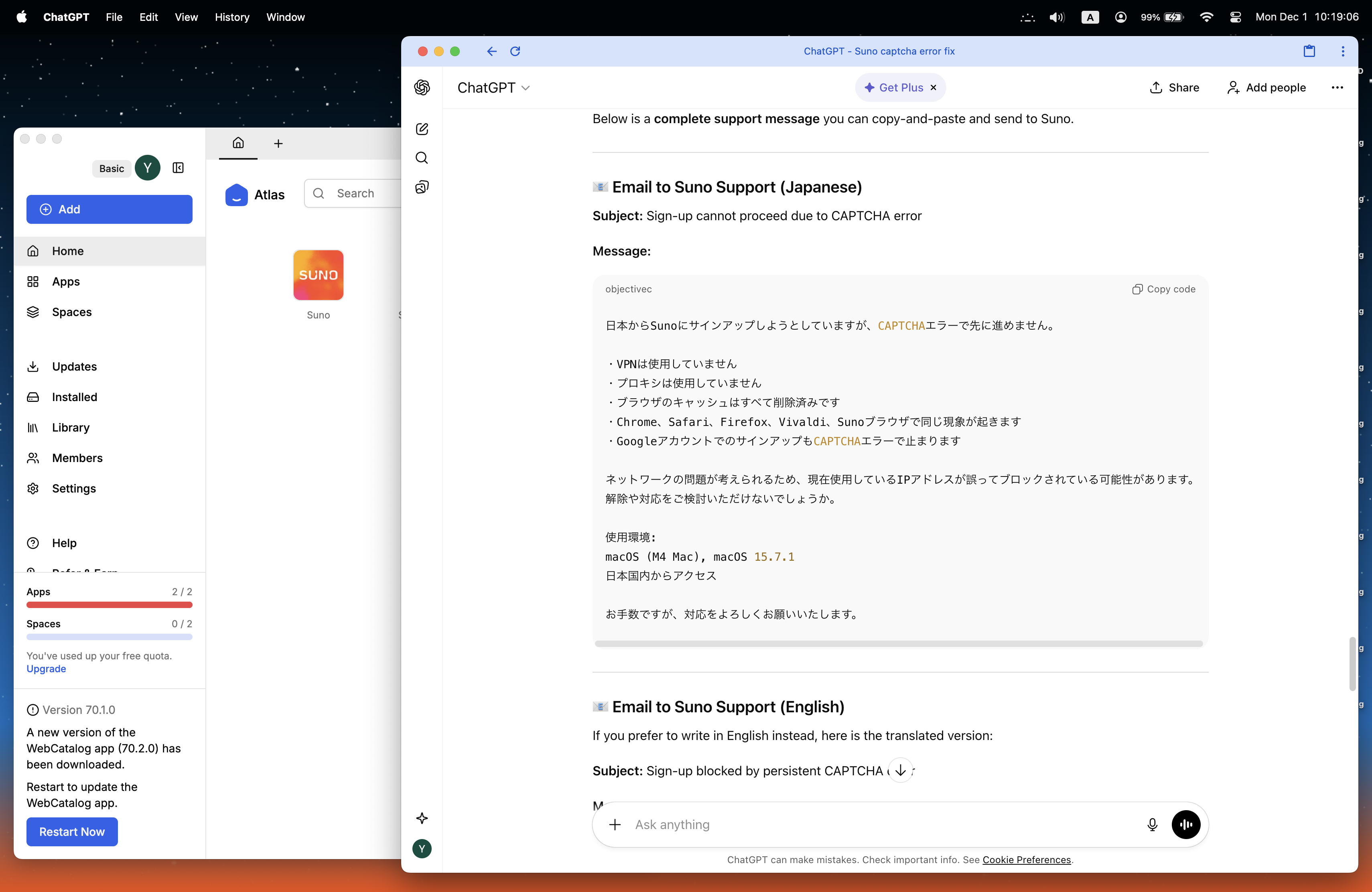Click the scroll to bottom arrow
Viewport: 1372px width, 892px height.
[x=901, y=770]
